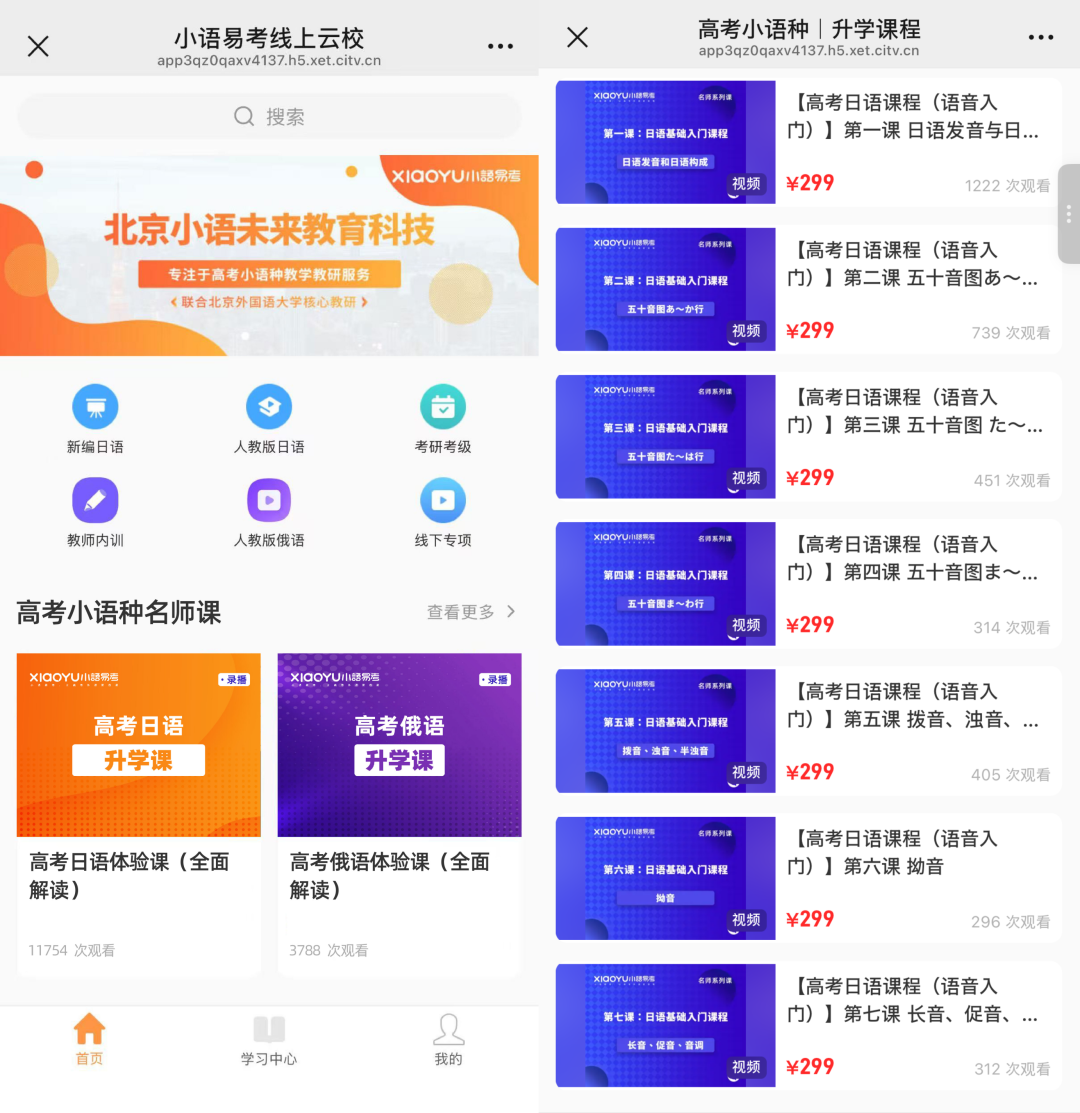Viewport: 1080px width, 1113px height.
Task: Select course title 第二课 五十音图あ～
Action: [913, 264]
